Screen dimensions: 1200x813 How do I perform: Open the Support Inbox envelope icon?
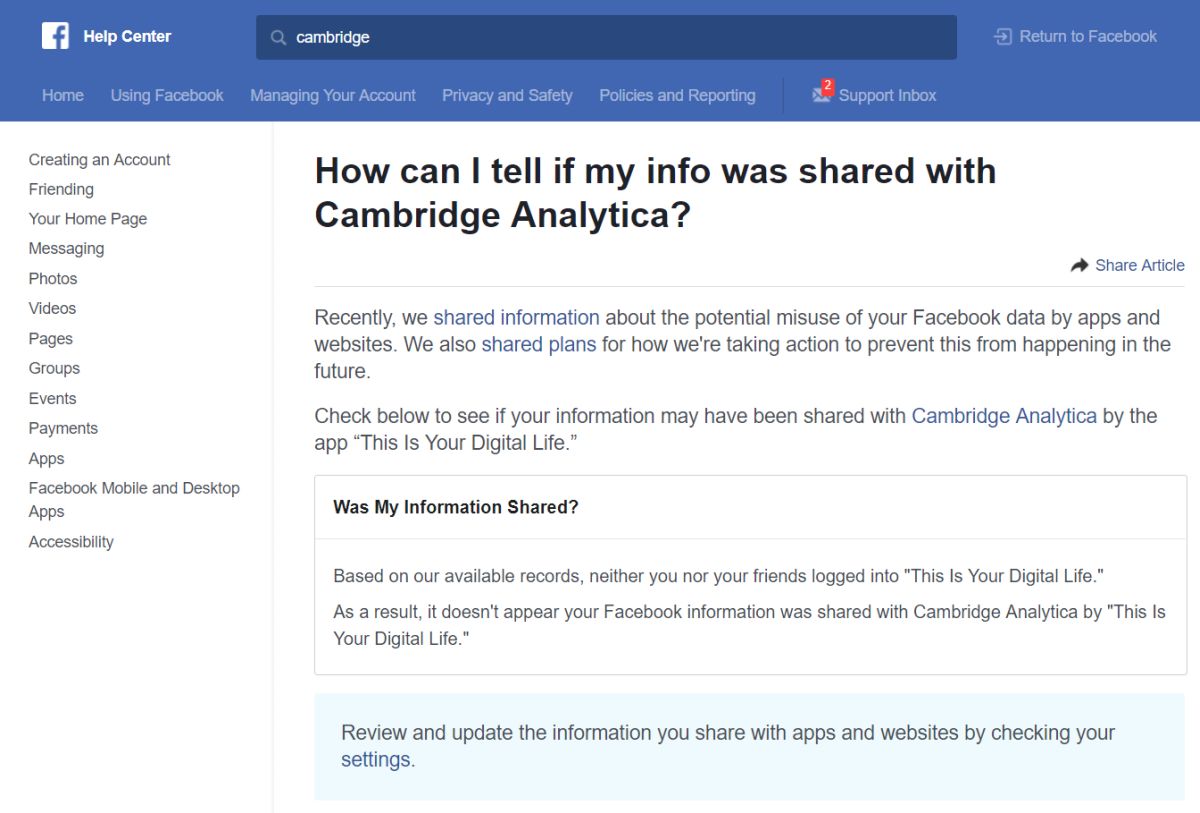821,95
